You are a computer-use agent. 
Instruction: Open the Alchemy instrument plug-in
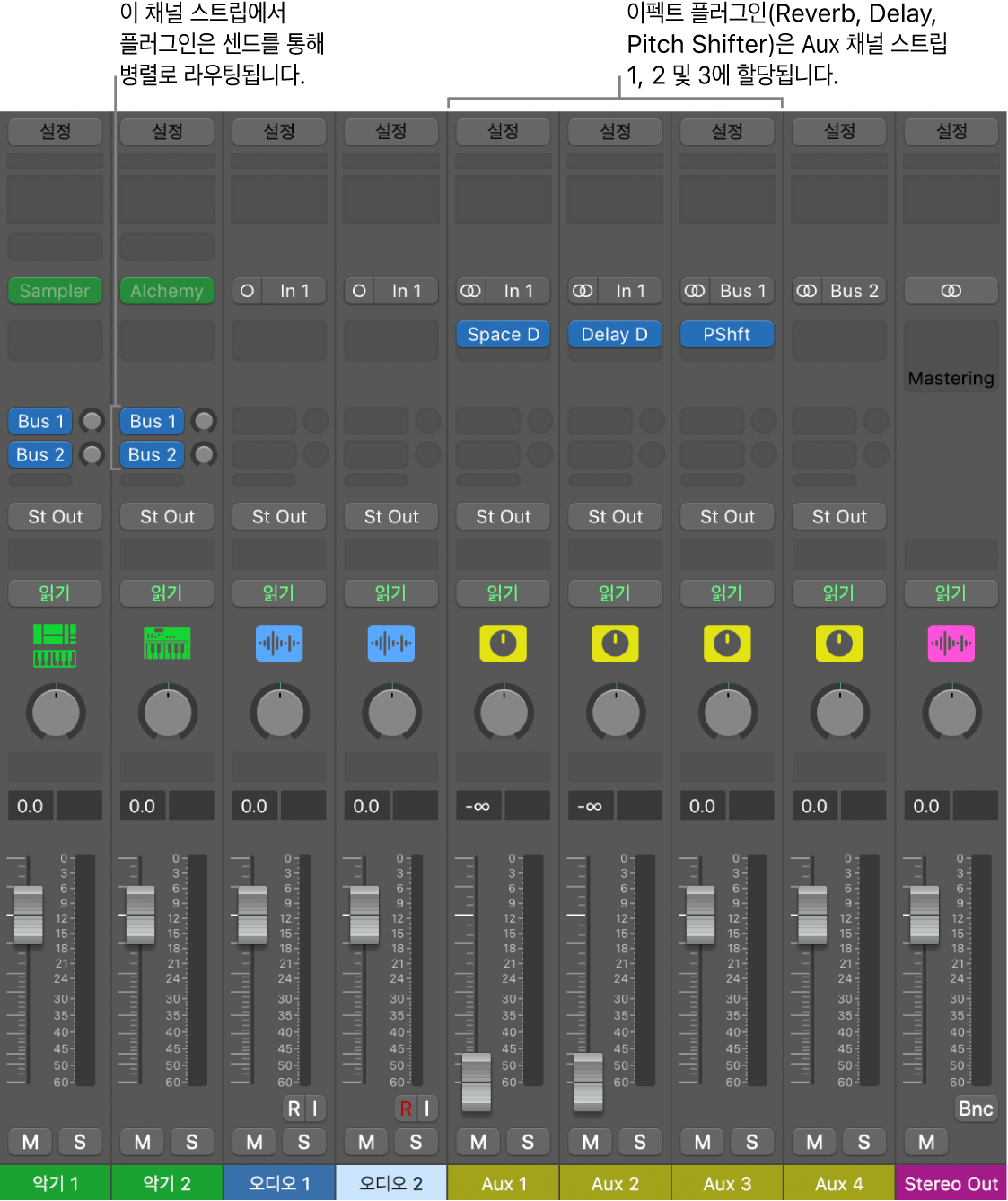[167, 291]
